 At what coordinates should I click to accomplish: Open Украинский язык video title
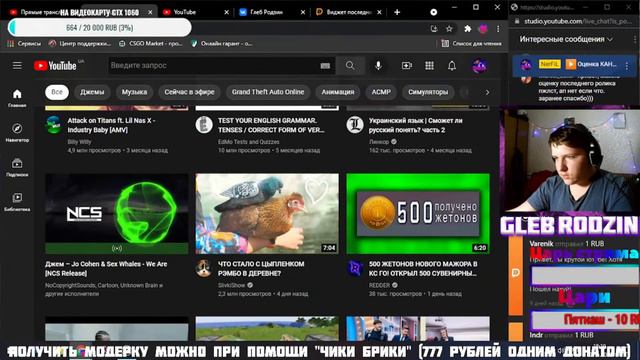pos(416,125)
